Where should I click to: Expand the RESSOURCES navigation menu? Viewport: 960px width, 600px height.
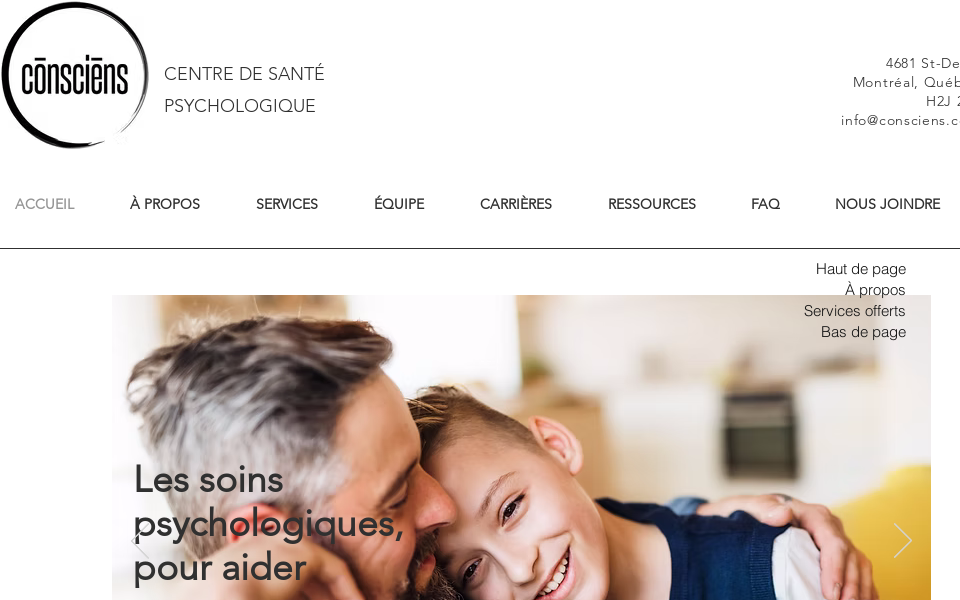[x=652, y=204]
